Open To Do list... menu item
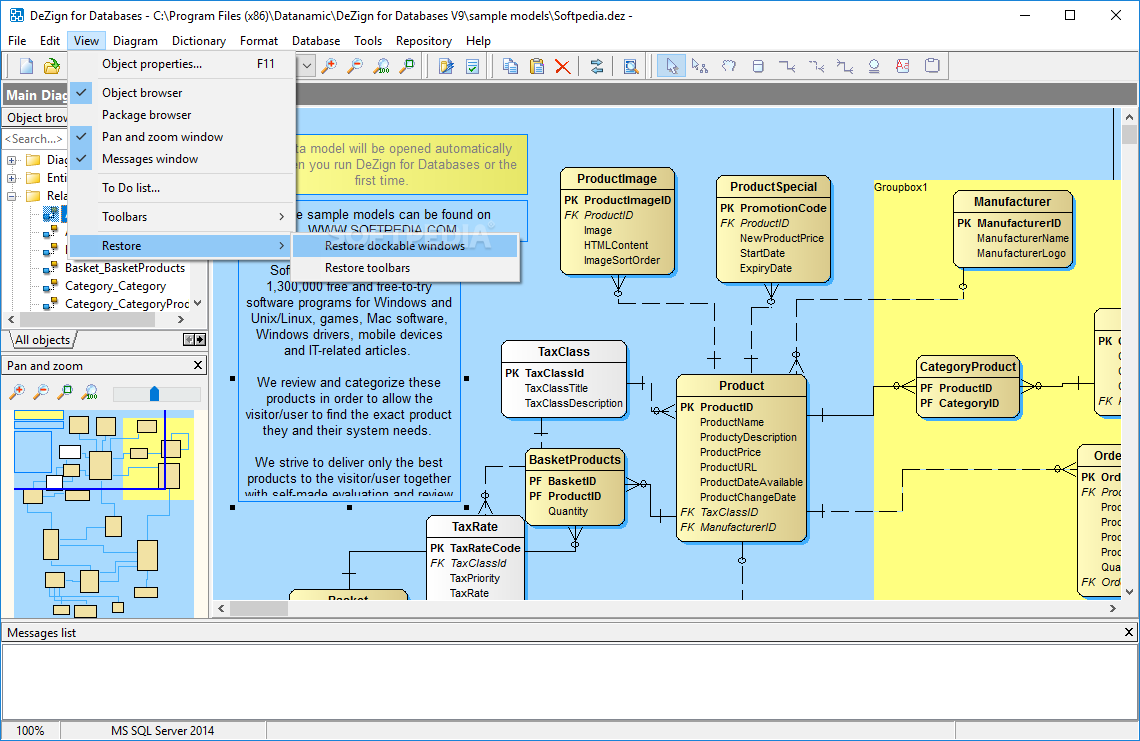The width and height of the screenshot is (1140, 741). tap(182, 188)
